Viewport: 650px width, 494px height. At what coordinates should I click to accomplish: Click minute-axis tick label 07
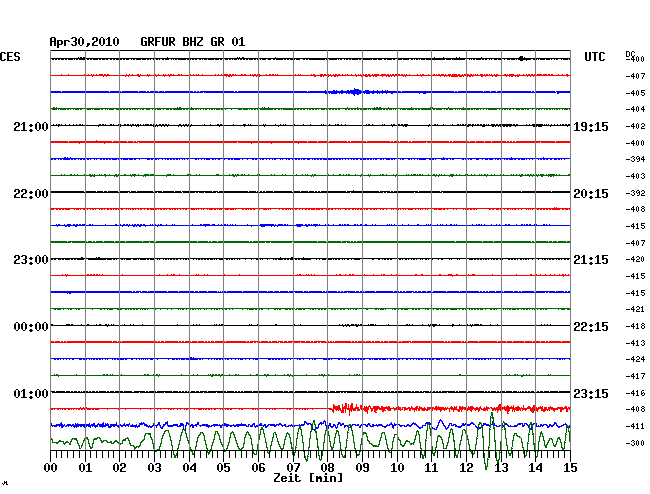pos(293,467)
